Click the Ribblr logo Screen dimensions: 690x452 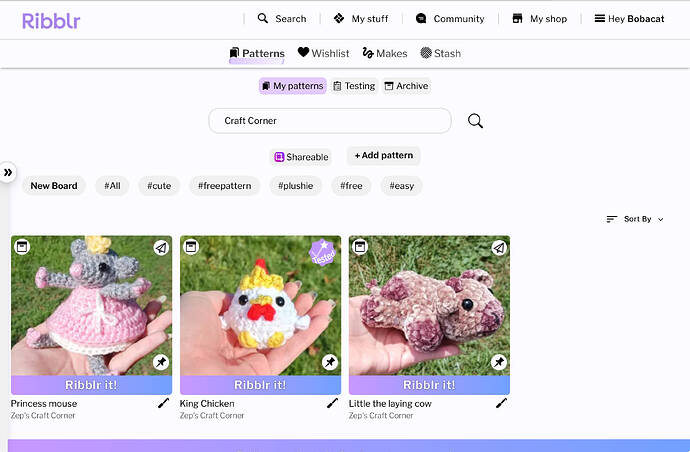[x=51, y=20]
